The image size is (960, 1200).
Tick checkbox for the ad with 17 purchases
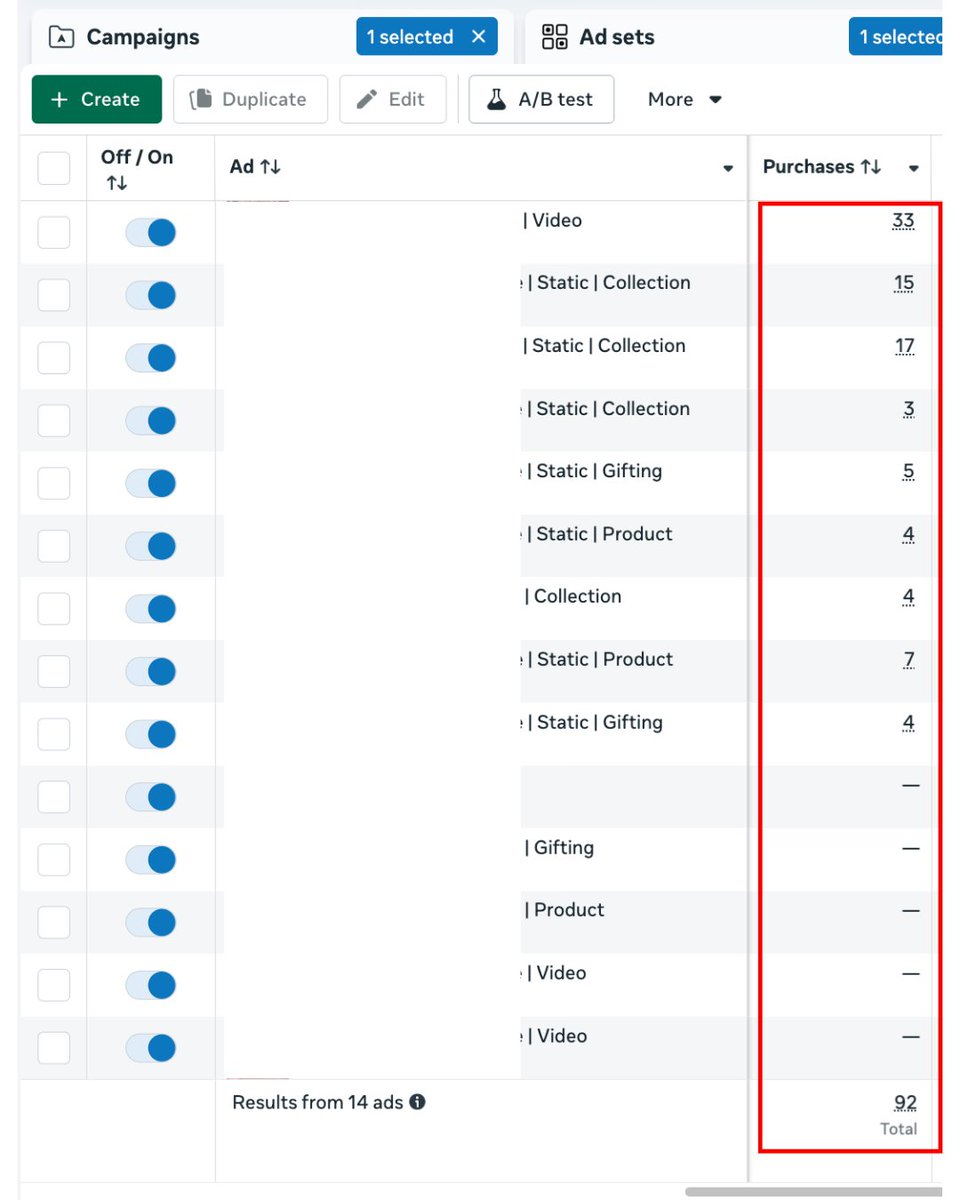pyautogui.click(x=54, y=358)
